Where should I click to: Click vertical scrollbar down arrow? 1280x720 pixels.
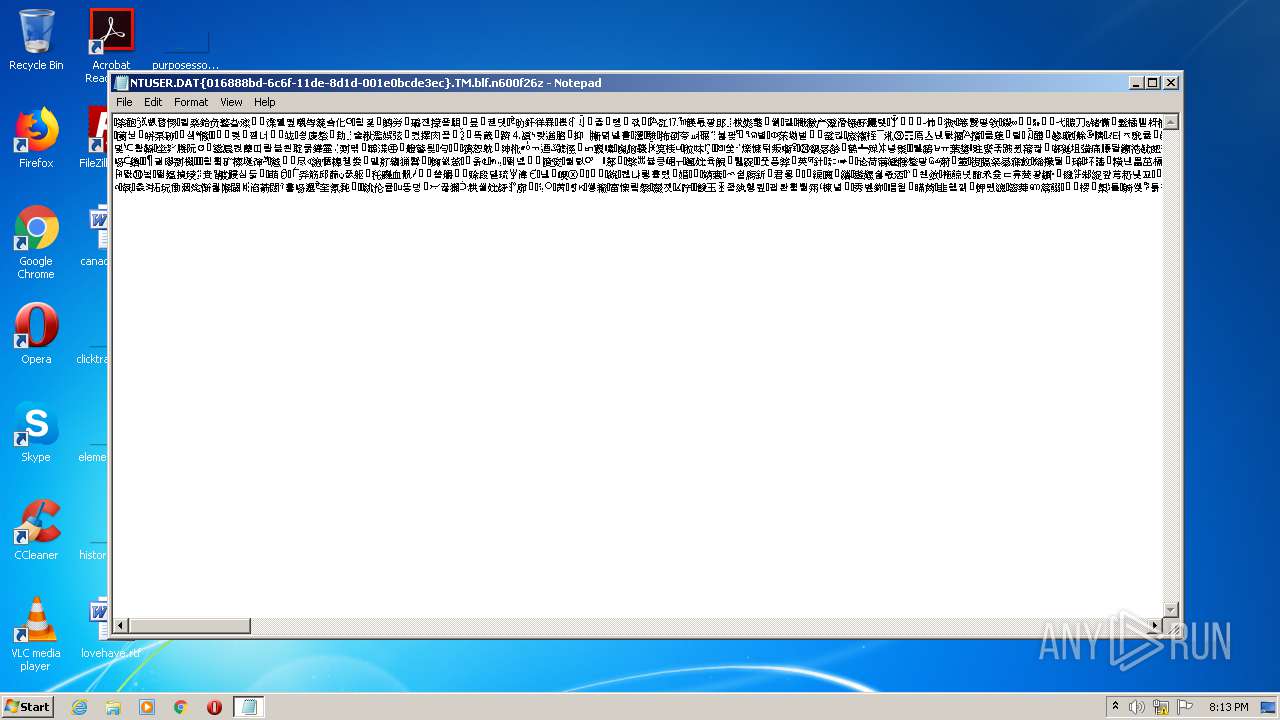1171,610
